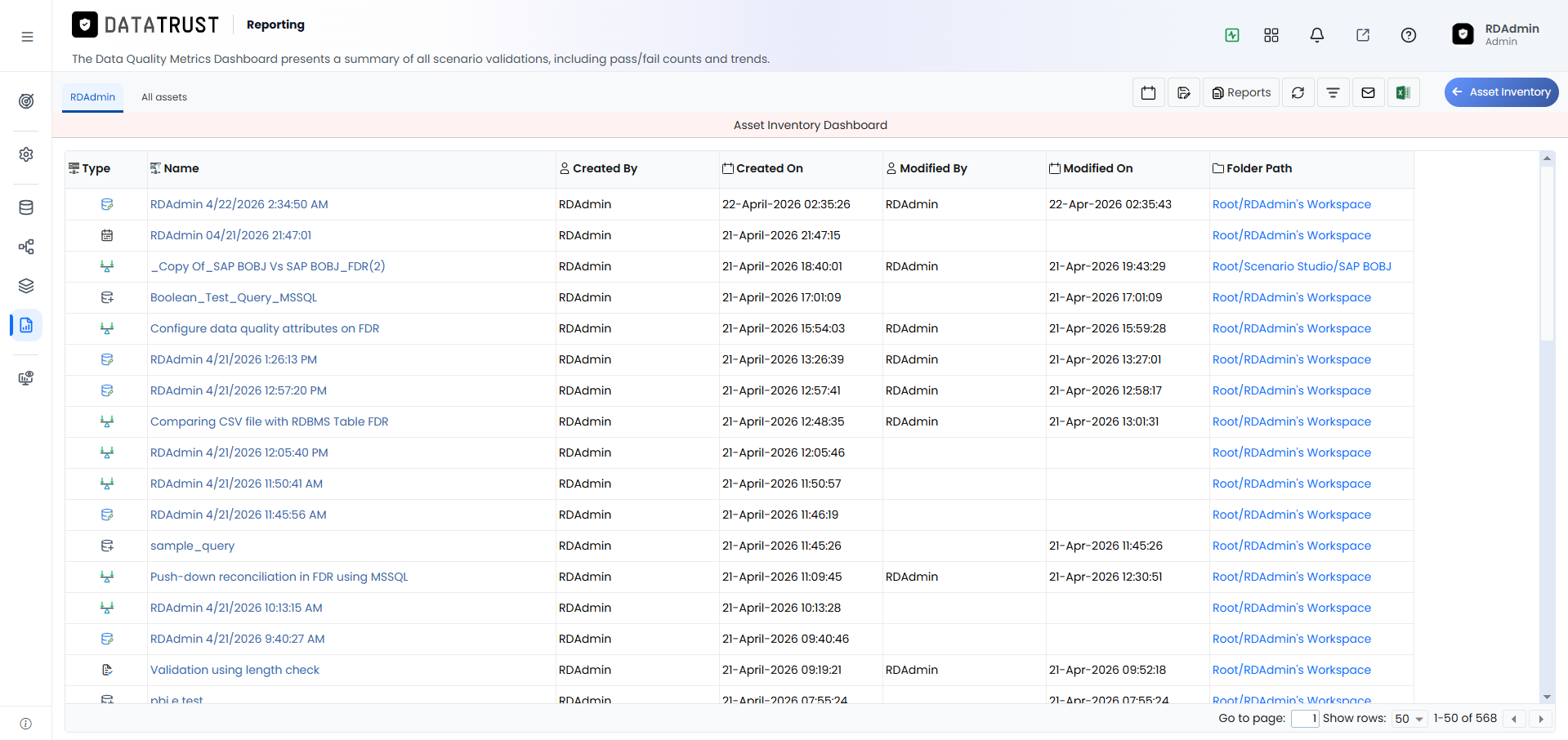Click type icon of RDAdmin 04/21/2026 21:47:01 row
The image size is (1568, 740).
pyautogui.click(x=107, y=235)
